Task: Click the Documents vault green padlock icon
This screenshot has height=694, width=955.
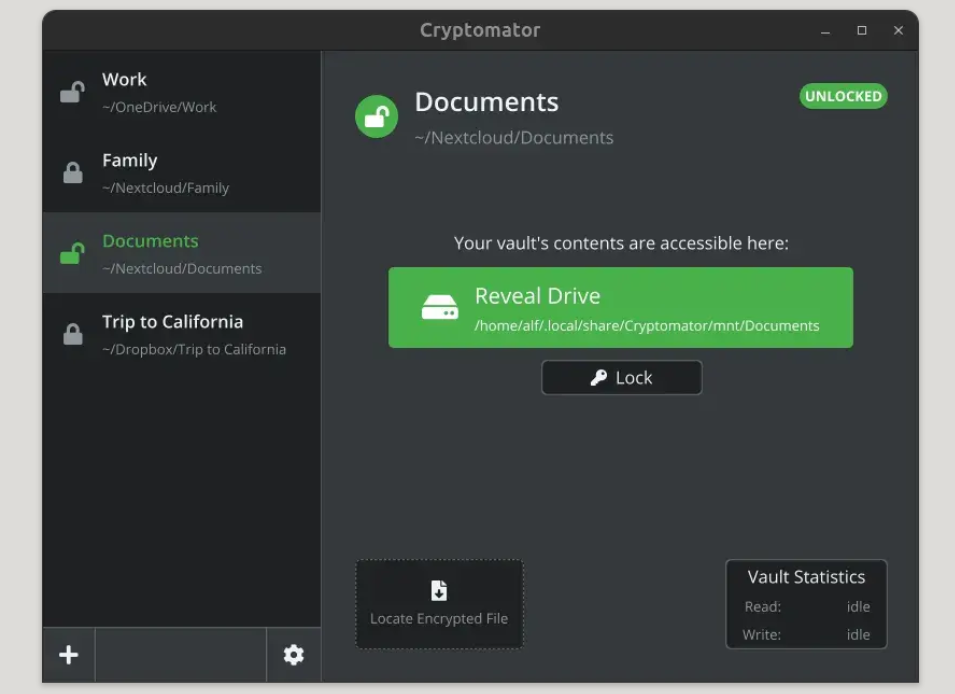Action: 72,253
